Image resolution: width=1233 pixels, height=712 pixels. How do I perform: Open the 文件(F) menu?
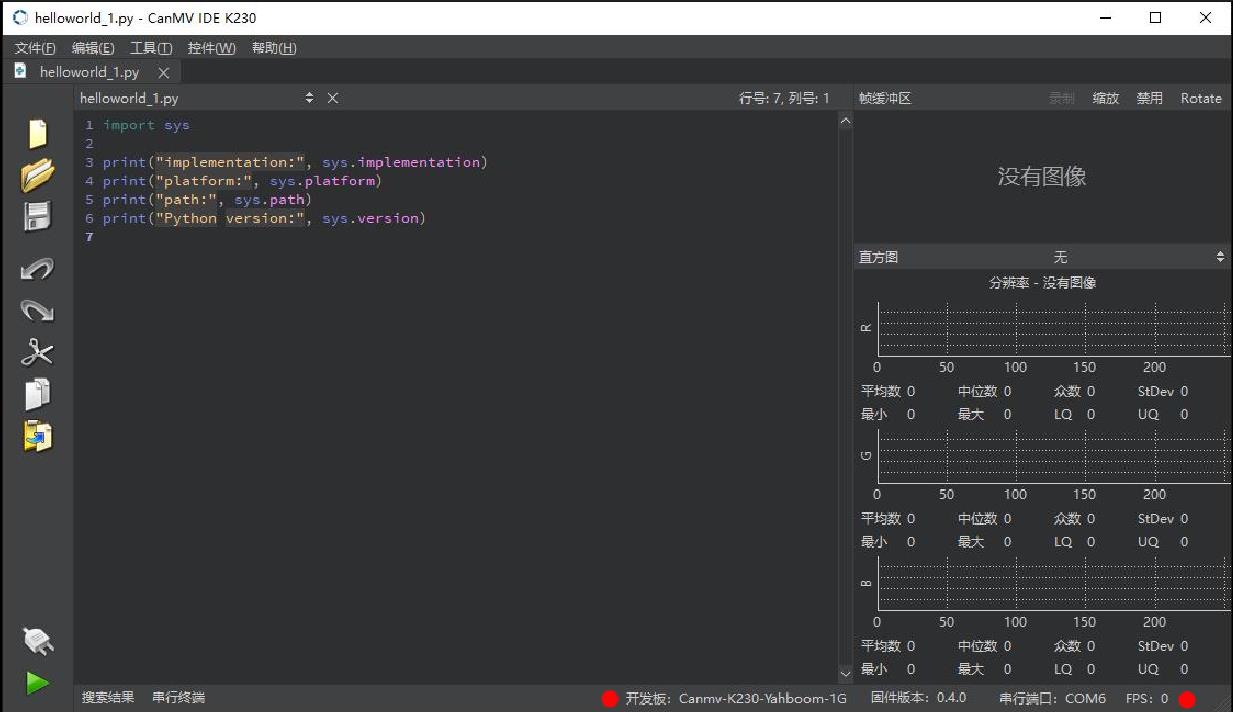coord(35,48)
